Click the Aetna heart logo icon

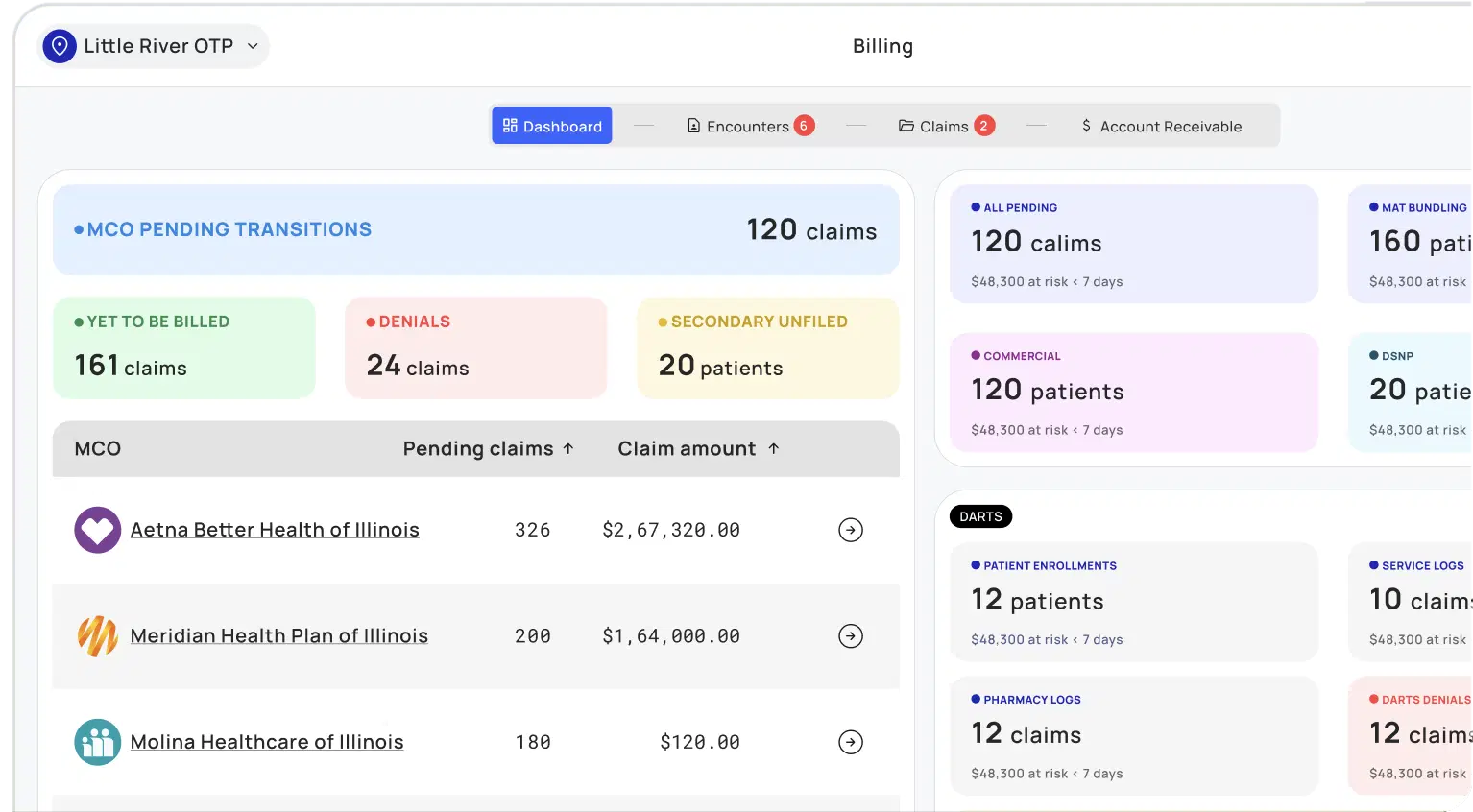click(98, 530)
